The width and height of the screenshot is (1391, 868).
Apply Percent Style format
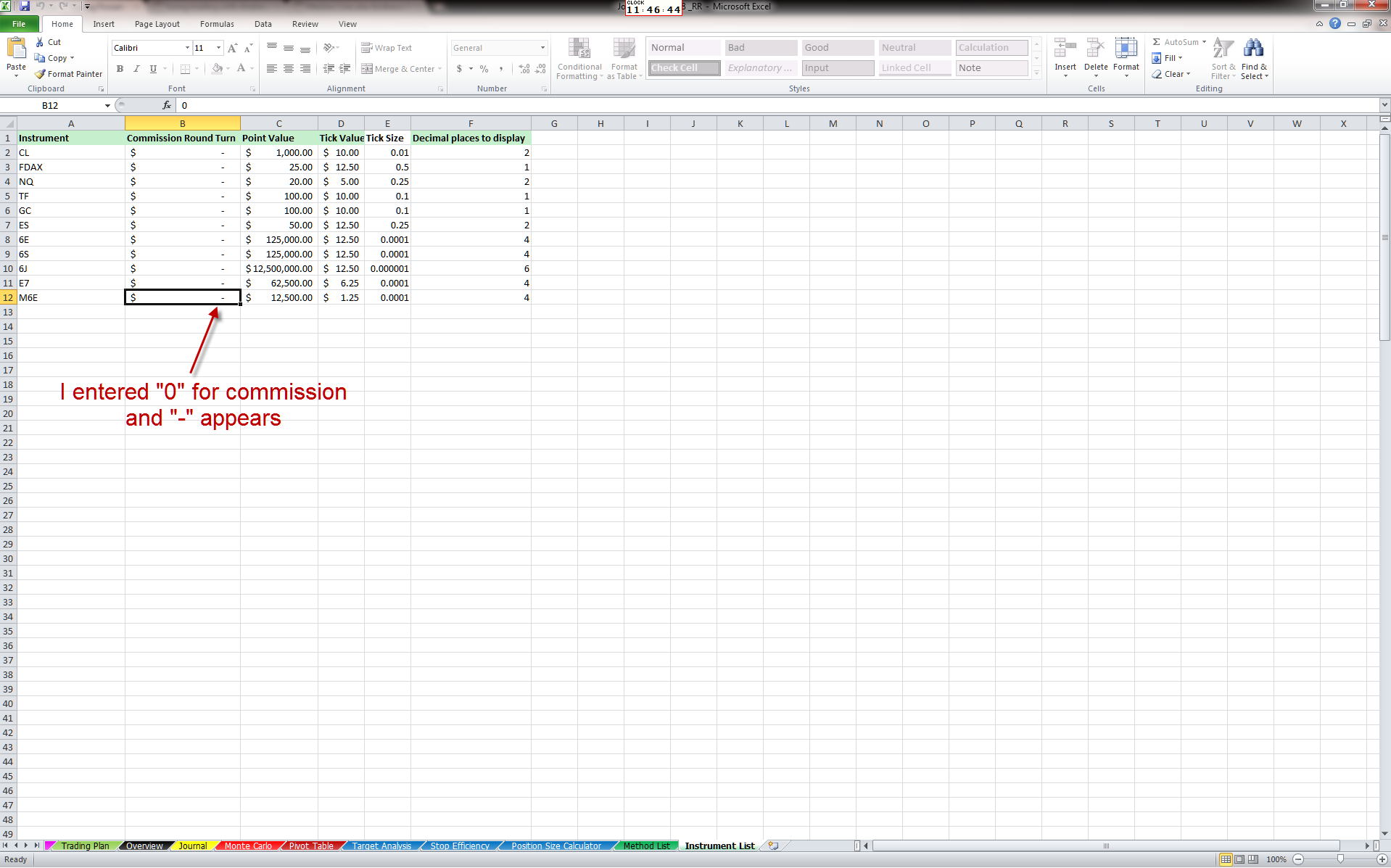point(484,69)
